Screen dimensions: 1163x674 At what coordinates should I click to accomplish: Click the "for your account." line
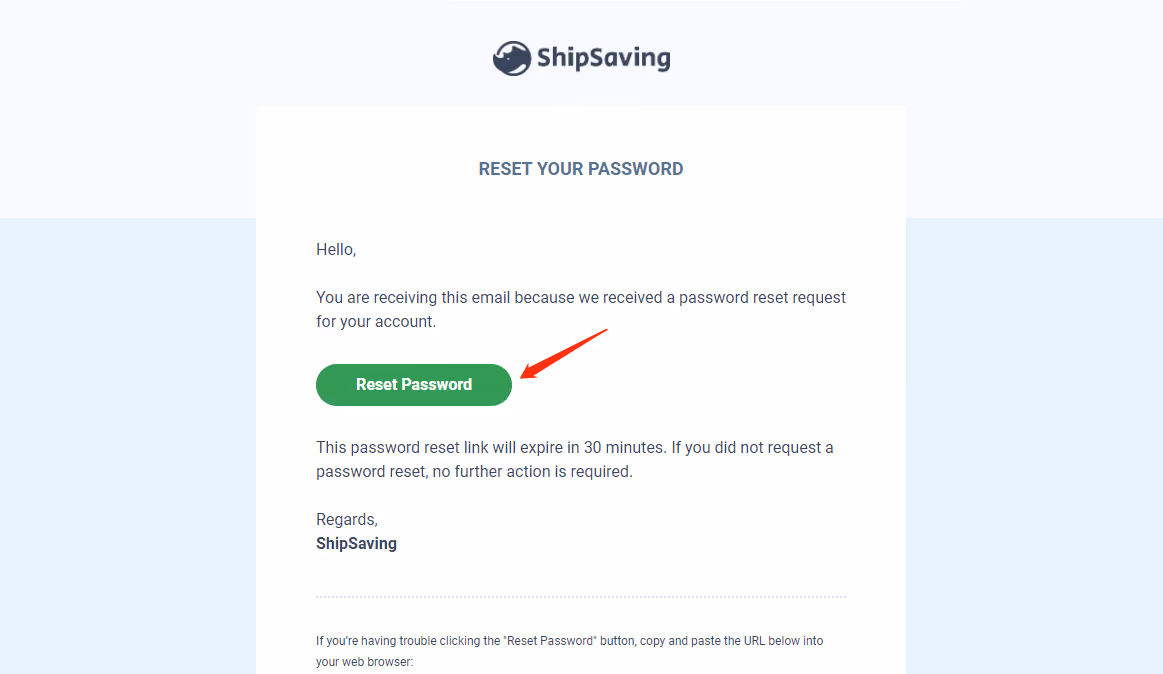point(376,322)
